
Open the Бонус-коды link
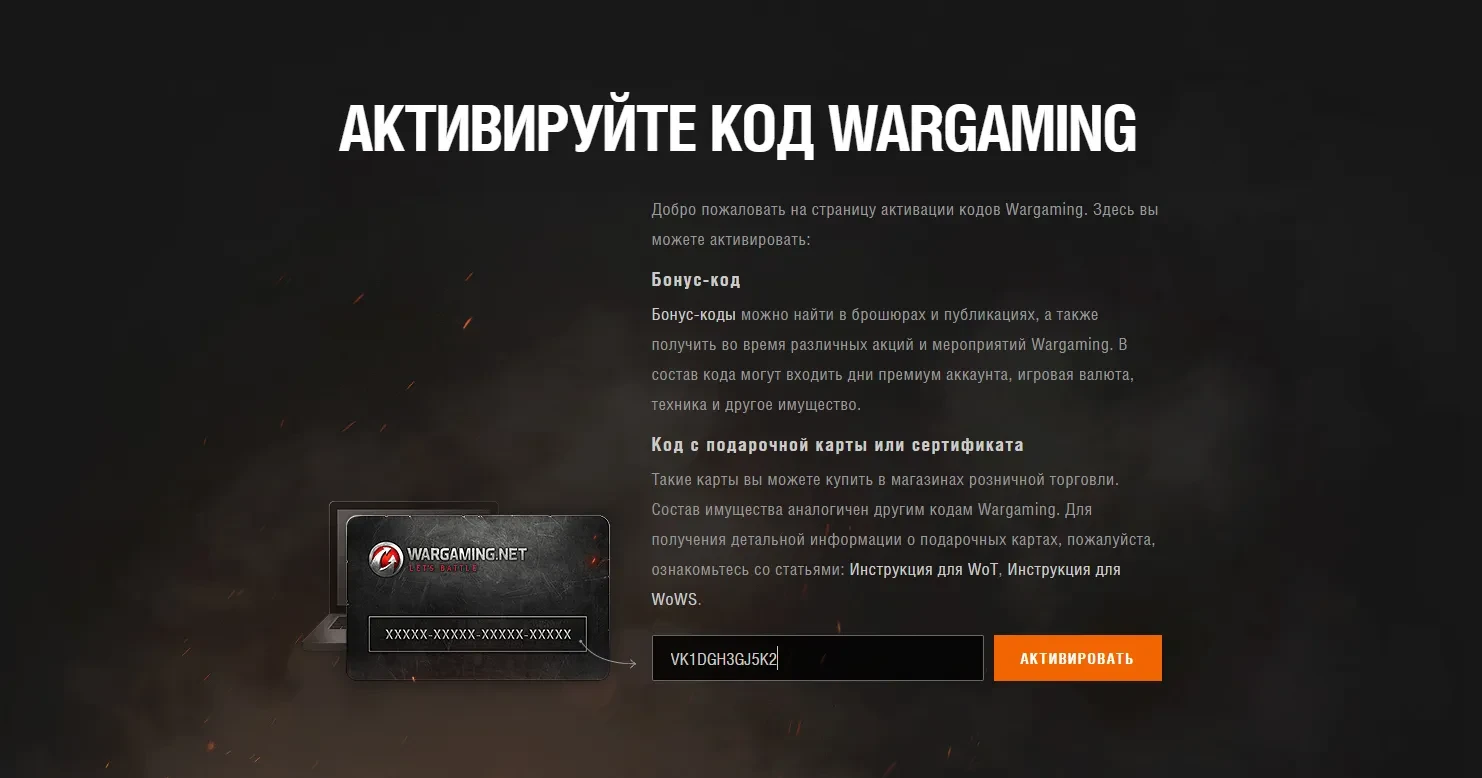(693, 314)
